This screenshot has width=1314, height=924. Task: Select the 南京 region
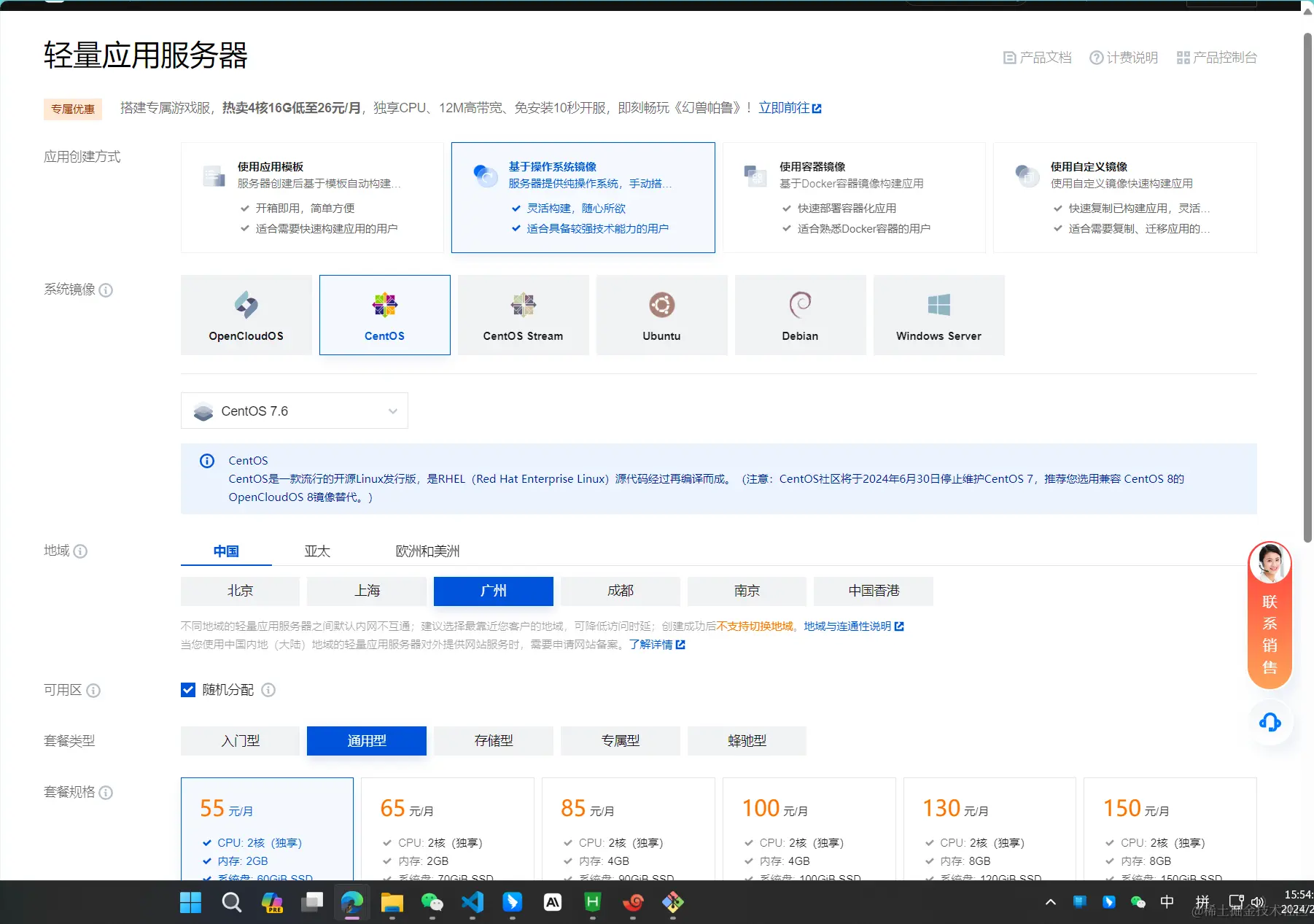coord(747,591)
